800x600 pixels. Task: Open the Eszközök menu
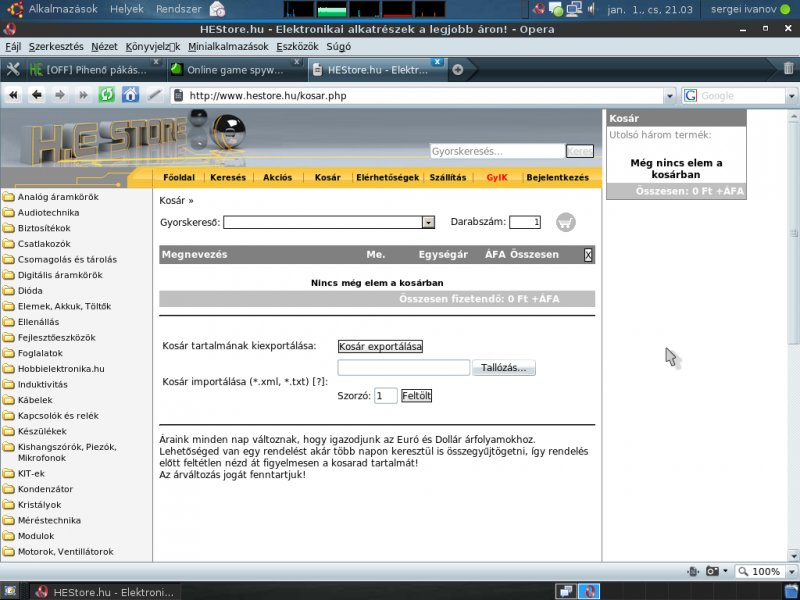(x=297, y=46)
